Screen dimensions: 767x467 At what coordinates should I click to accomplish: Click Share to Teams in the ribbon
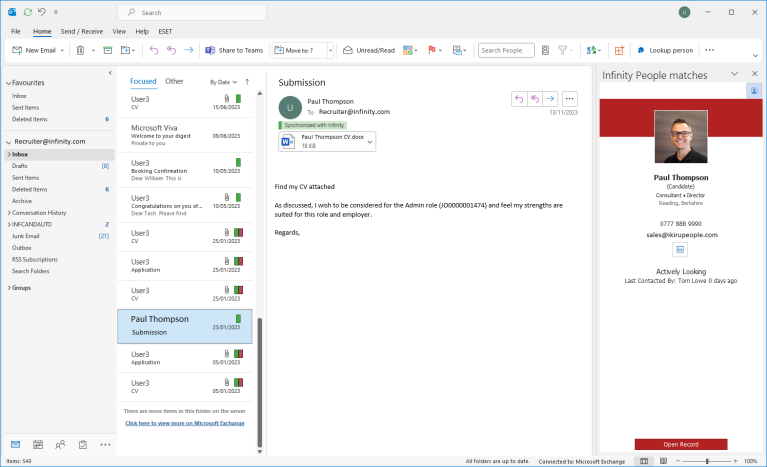pos(233,50)
